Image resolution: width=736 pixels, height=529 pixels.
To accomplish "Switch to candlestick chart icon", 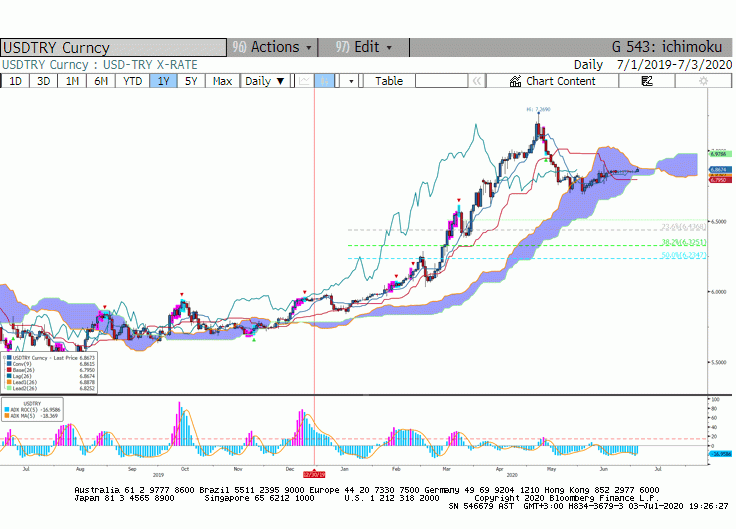I will [325, 81].
